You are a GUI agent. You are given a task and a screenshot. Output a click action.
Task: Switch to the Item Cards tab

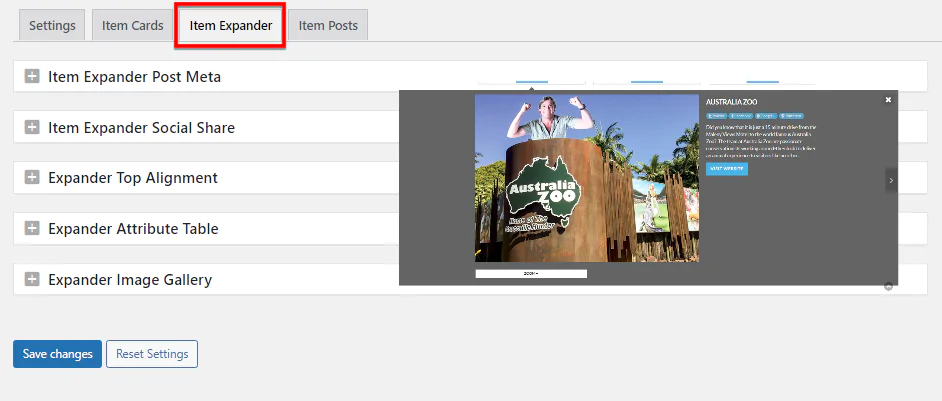click(x=132, y=25)
